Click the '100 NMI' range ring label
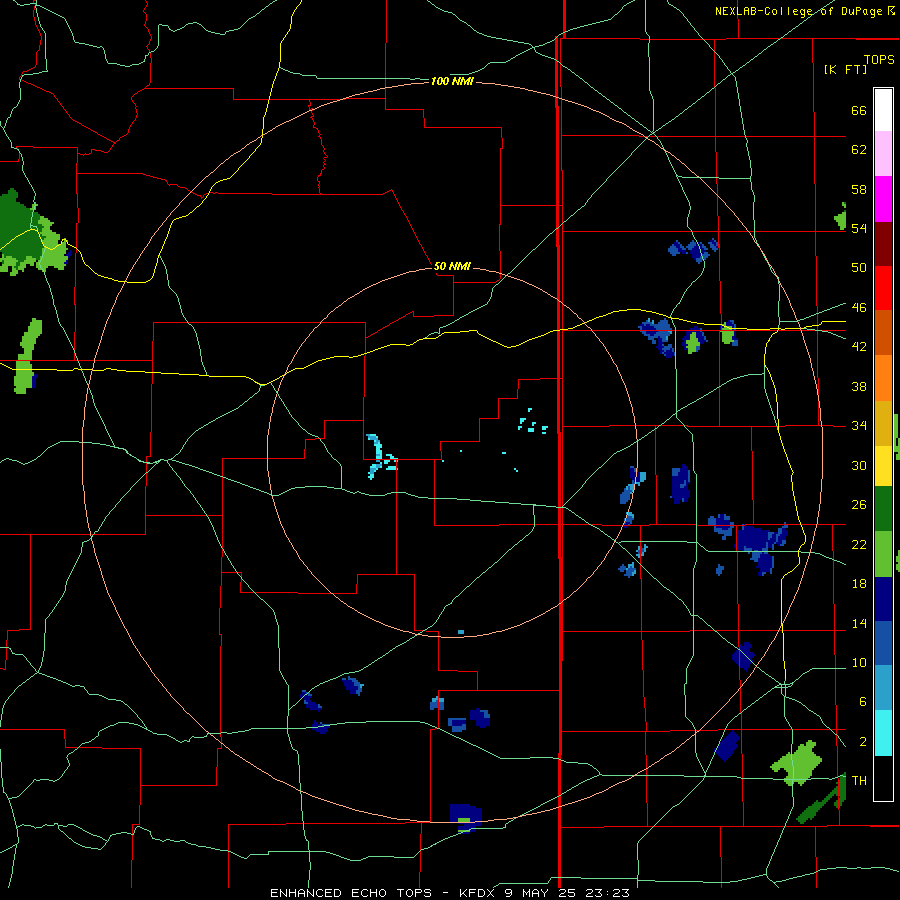900x900 pixels. [452, 82]
